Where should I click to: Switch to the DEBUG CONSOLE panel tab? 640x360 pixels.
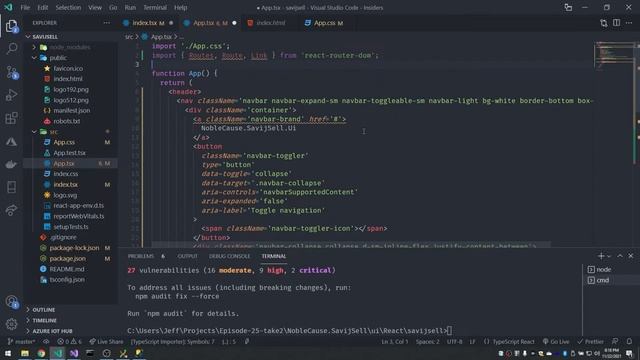[229, 256]
